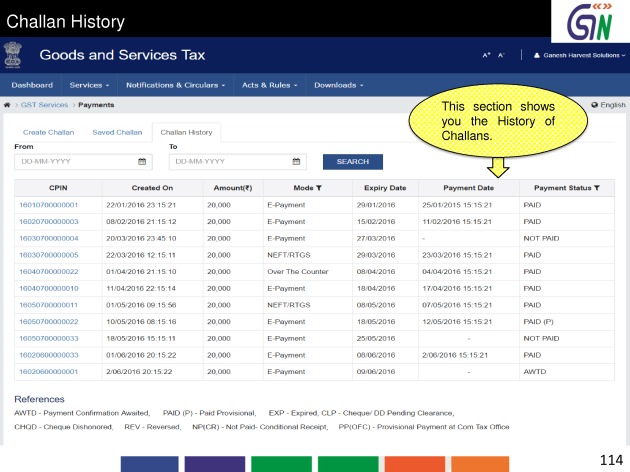Expand the Downloads menu
630x472 pixels.
339,85
